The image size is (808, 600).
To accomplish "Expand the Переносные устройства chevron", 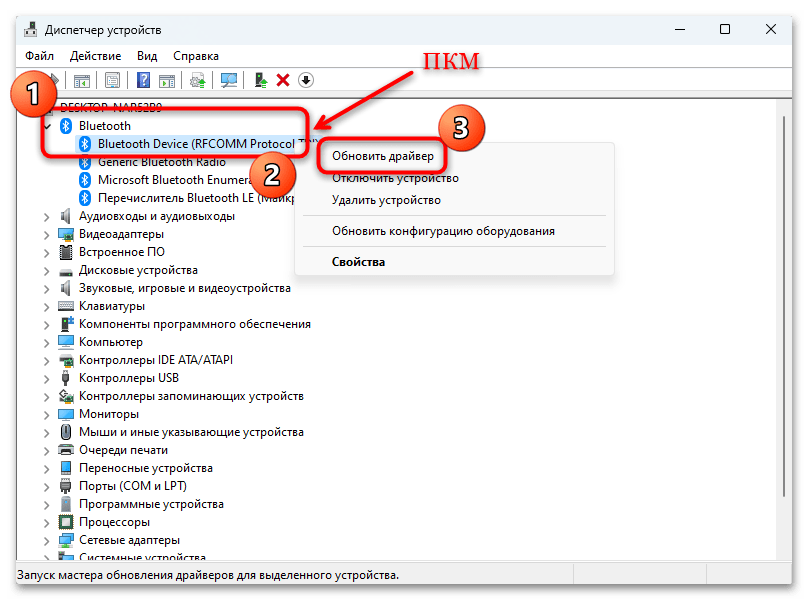I will (47, 469).
